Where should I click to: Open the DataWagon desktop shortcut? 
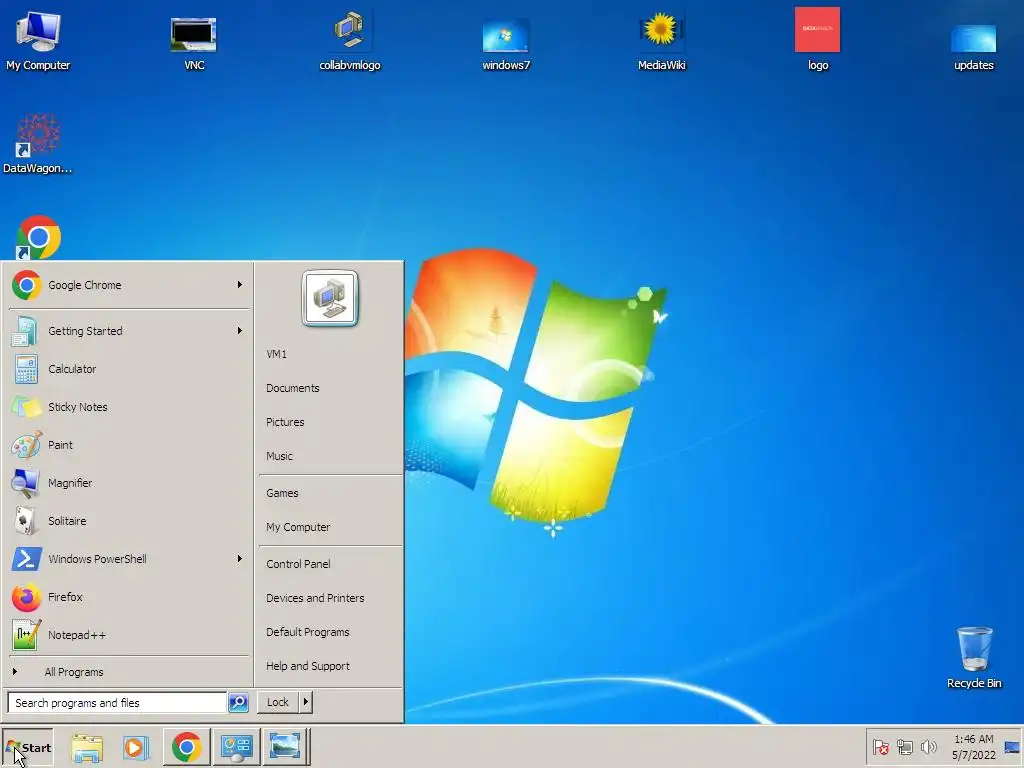(37, 144)
